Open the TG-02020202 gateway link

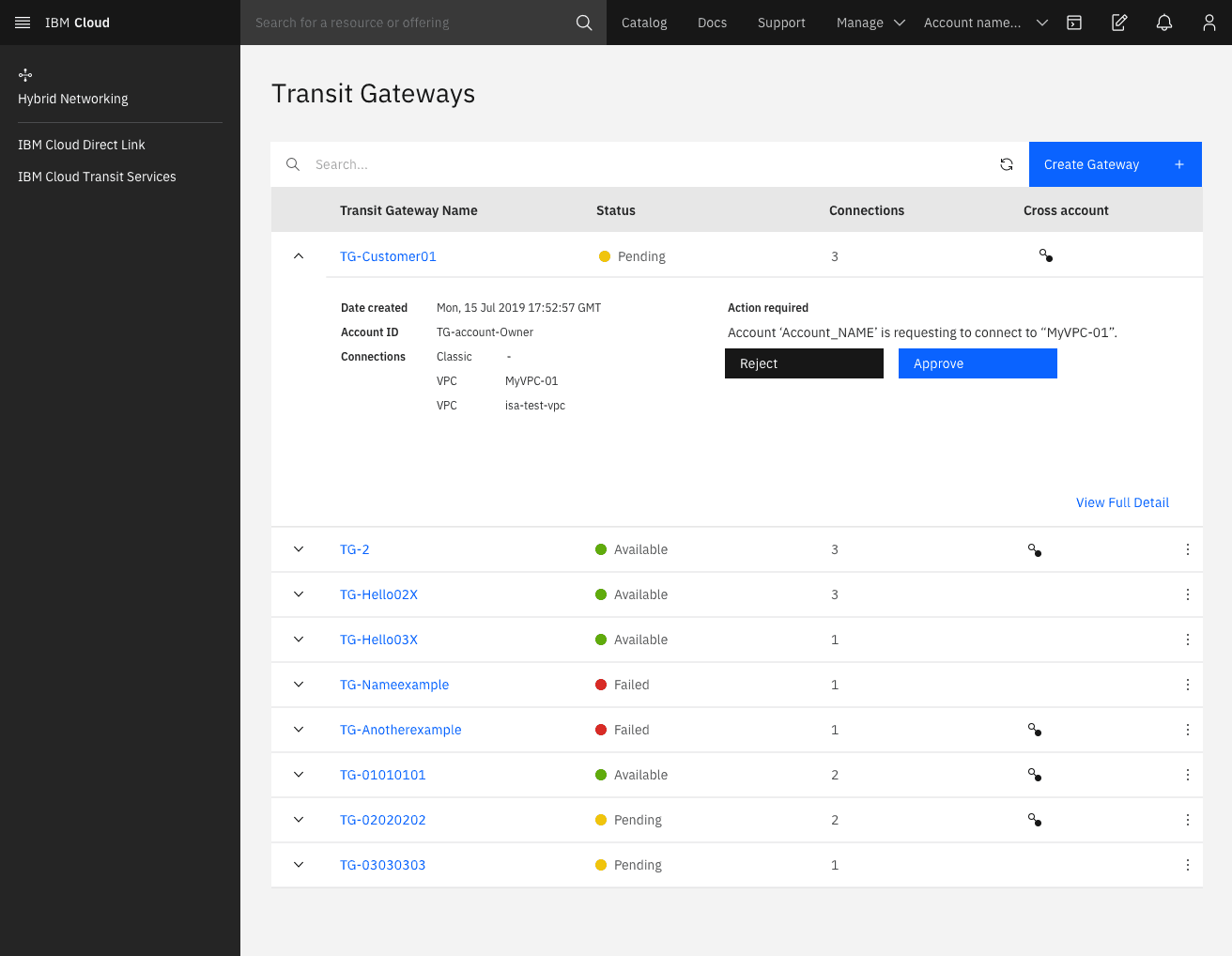[x=383, y=820]
